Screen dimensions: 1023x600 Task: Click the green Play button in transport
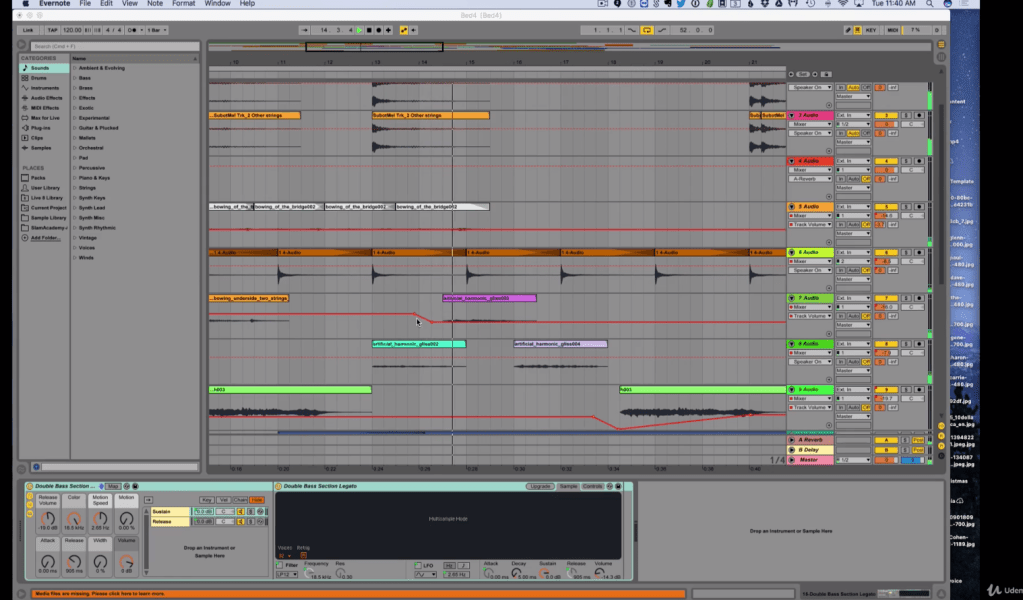[360, 30]
